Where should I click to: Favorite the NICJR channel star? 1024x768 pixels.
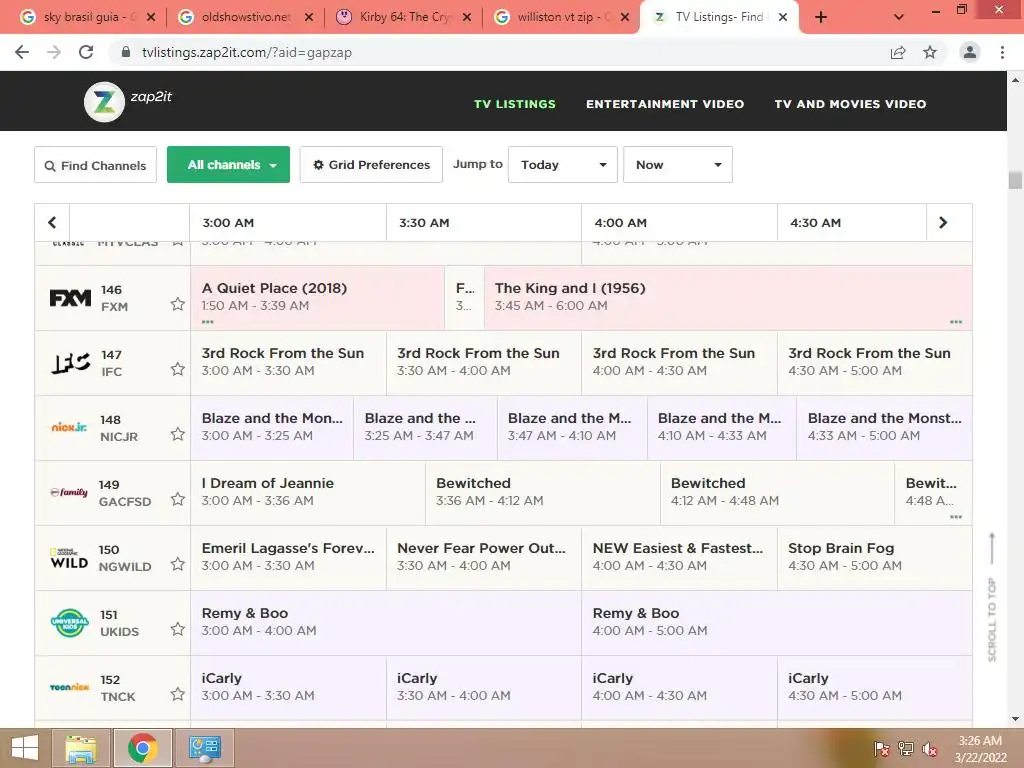click(178, 434)
